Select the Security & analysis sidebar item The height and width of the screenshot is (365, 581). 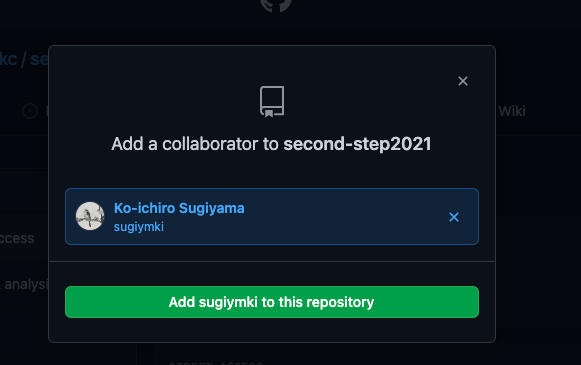pos(24,284)
